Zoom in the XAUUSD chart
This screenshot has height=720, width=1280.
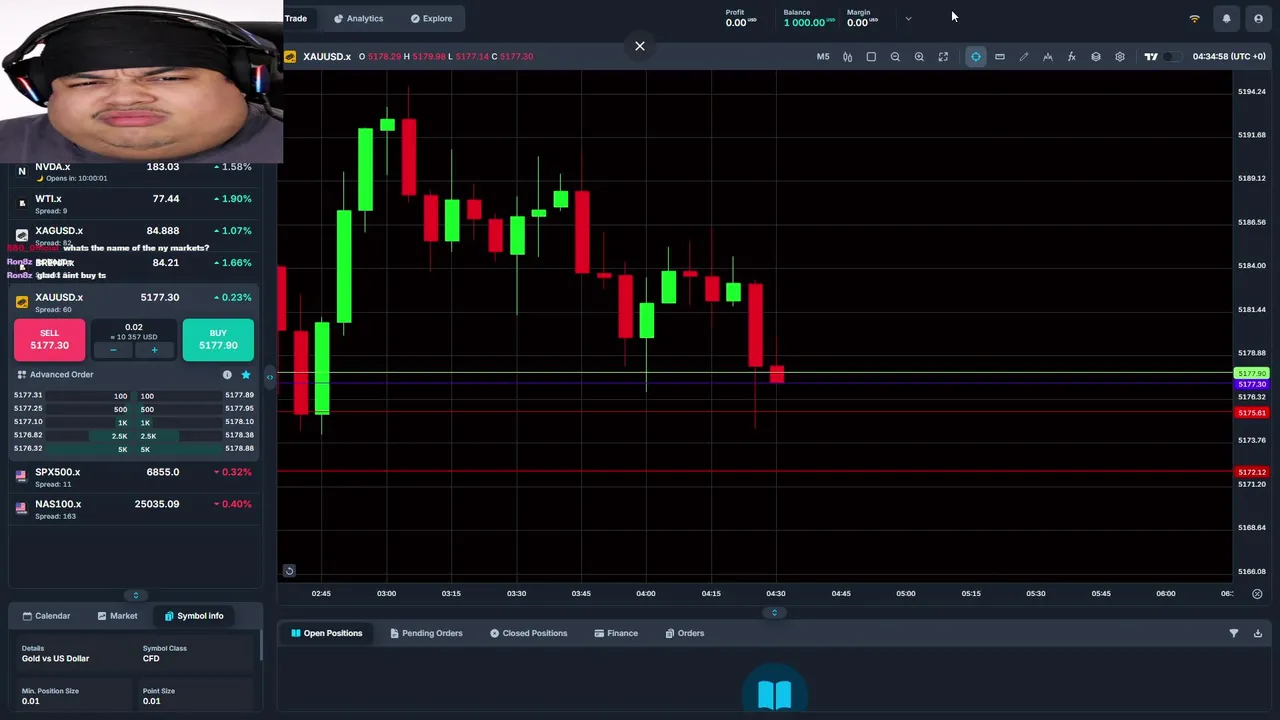pos(919,57)
